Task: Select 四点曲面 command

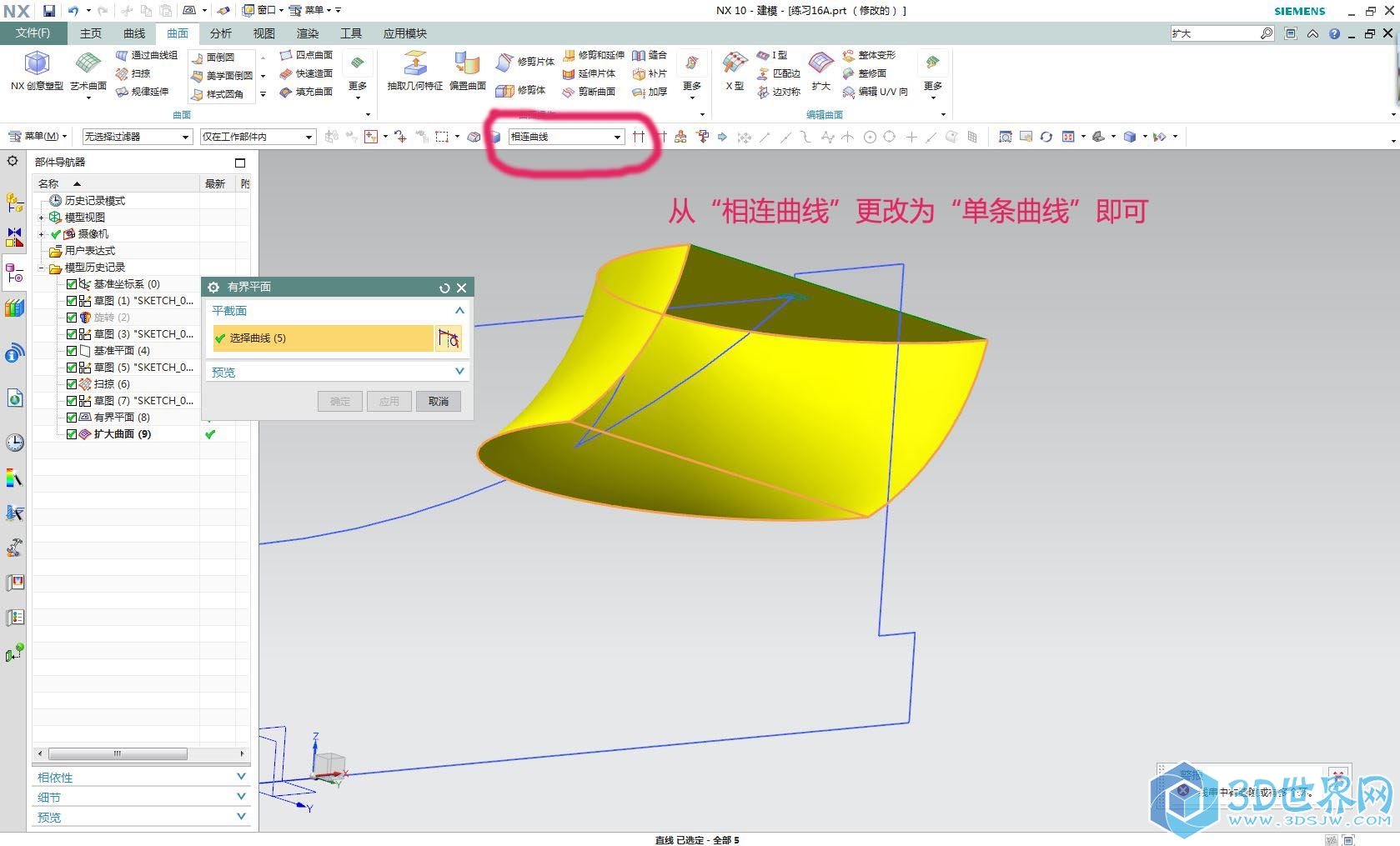Action: tap(306, 55)
